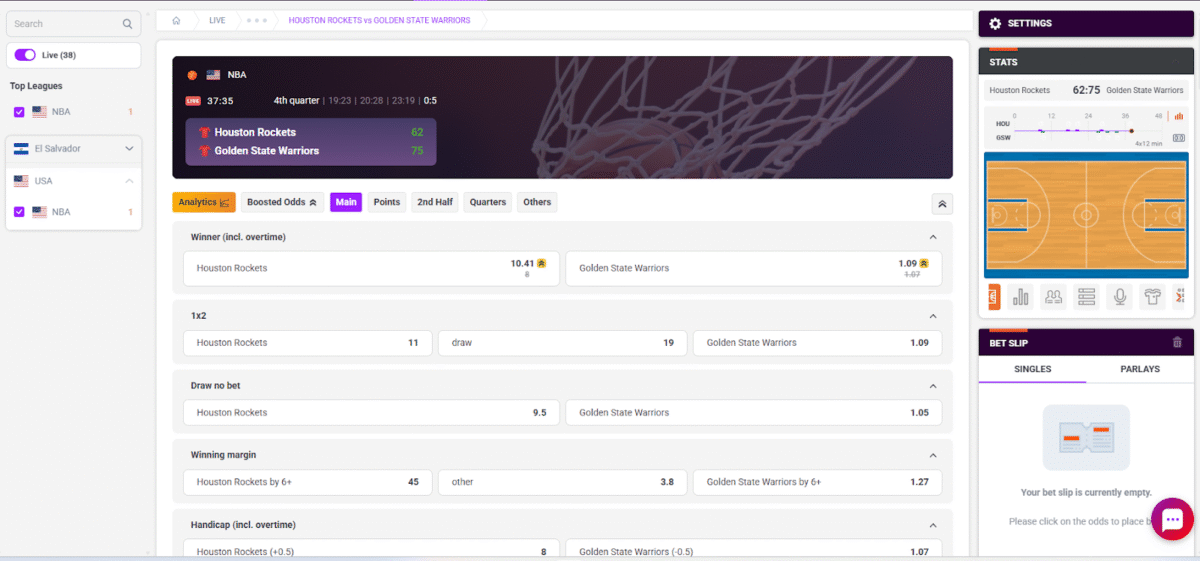
Task: Pick Golden State Warriors by 6+
Action: click(x=818, y=482)
